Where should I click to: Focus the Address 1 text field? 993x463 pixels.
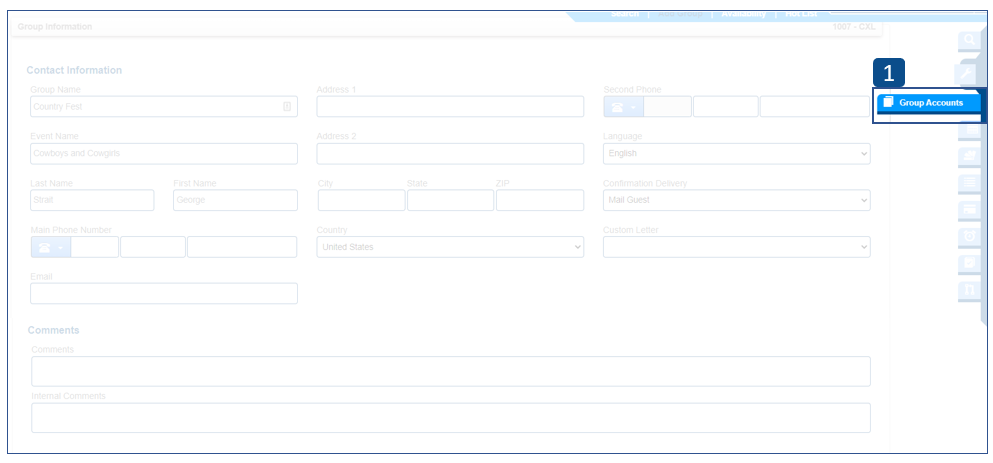click(x=450, y=107)
